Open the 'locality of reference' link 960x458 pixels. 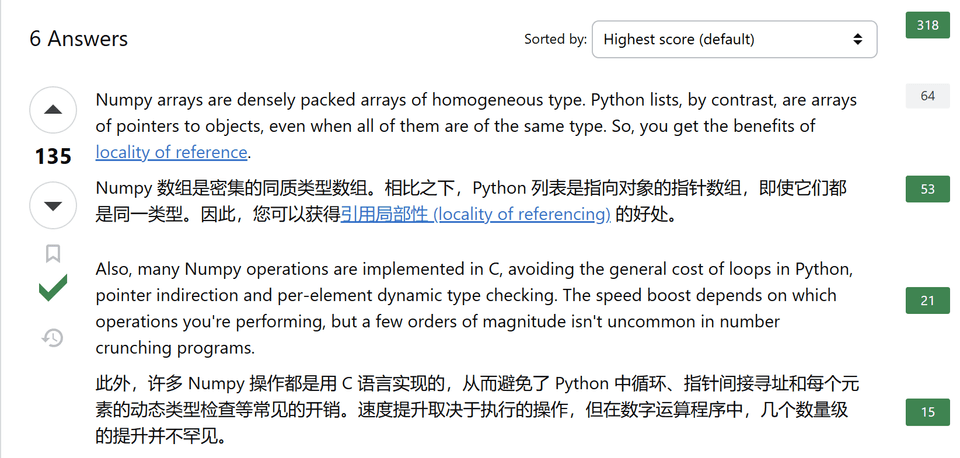[172, 152]
